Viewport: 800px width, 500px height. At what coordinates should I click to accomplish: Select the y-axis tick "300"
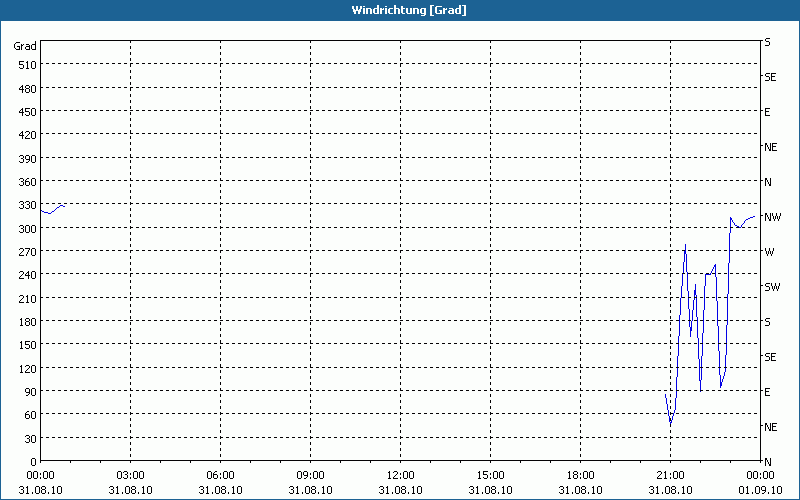click(x=28, y=229)
